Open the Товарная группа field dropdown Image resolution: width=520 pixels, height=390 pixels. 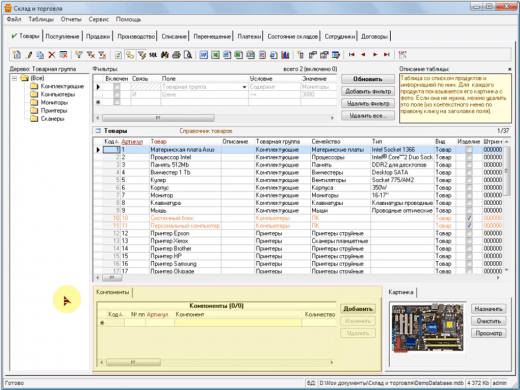pos(244,87)
